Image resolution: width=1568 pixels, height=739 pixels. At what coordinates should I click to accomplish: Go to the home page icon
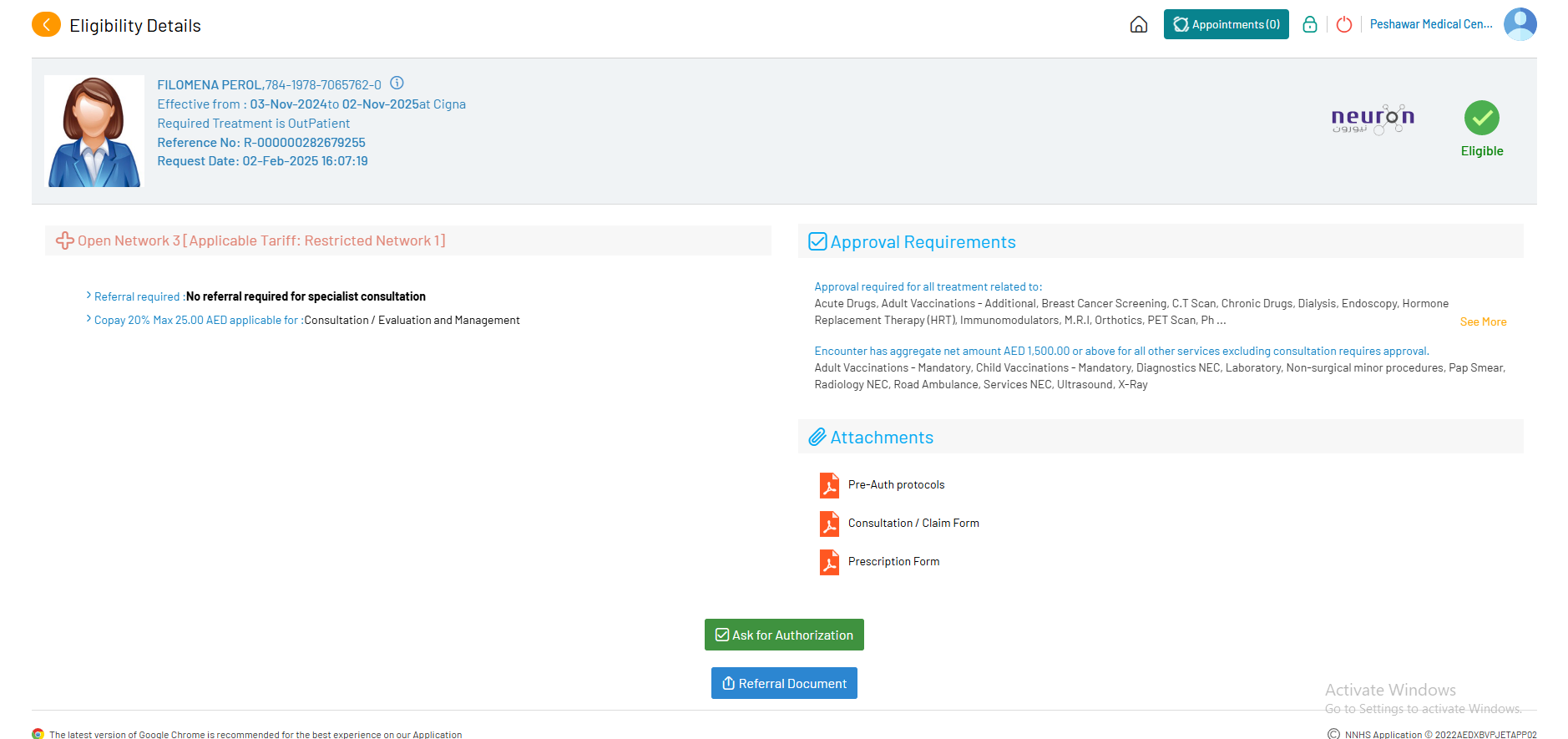coord(1139,24)
